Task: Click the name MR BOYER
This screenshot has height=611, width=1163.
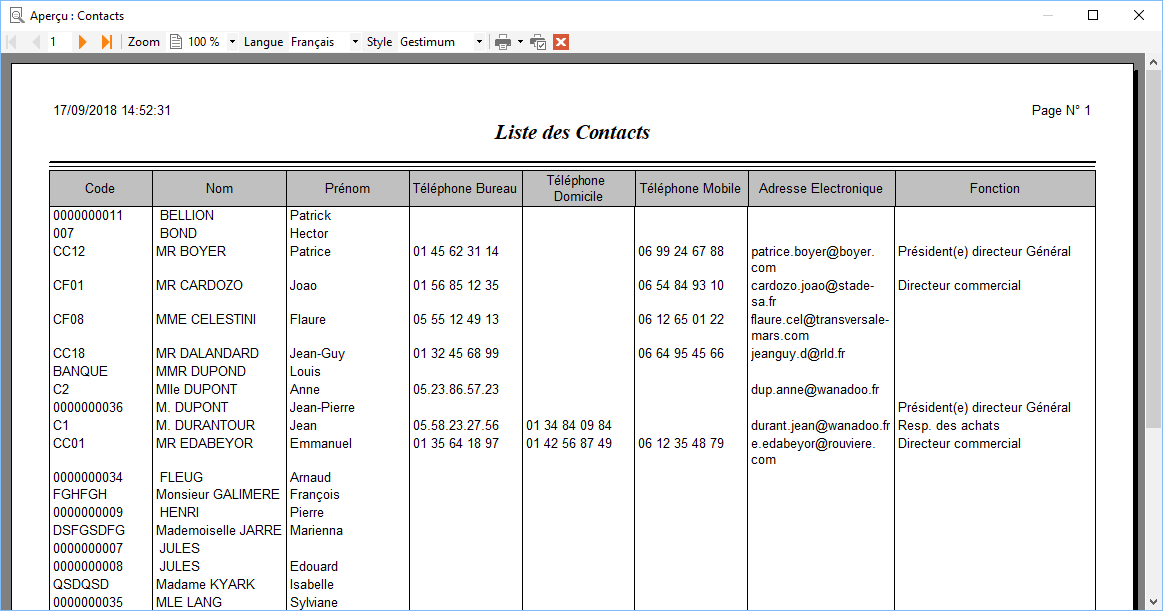Action: (191, 251)
